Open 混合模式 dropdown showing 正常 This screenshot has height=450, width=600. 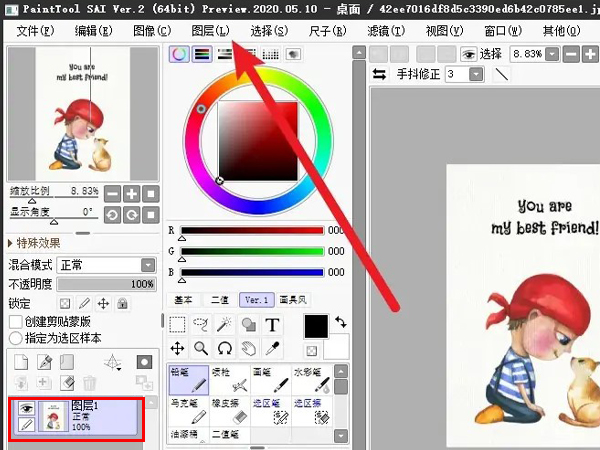[106, 265]
